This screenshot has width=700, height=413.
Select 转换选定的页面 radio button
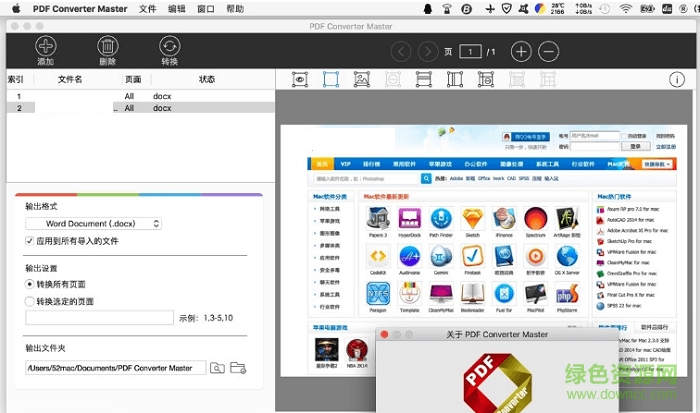click(29, 301)
